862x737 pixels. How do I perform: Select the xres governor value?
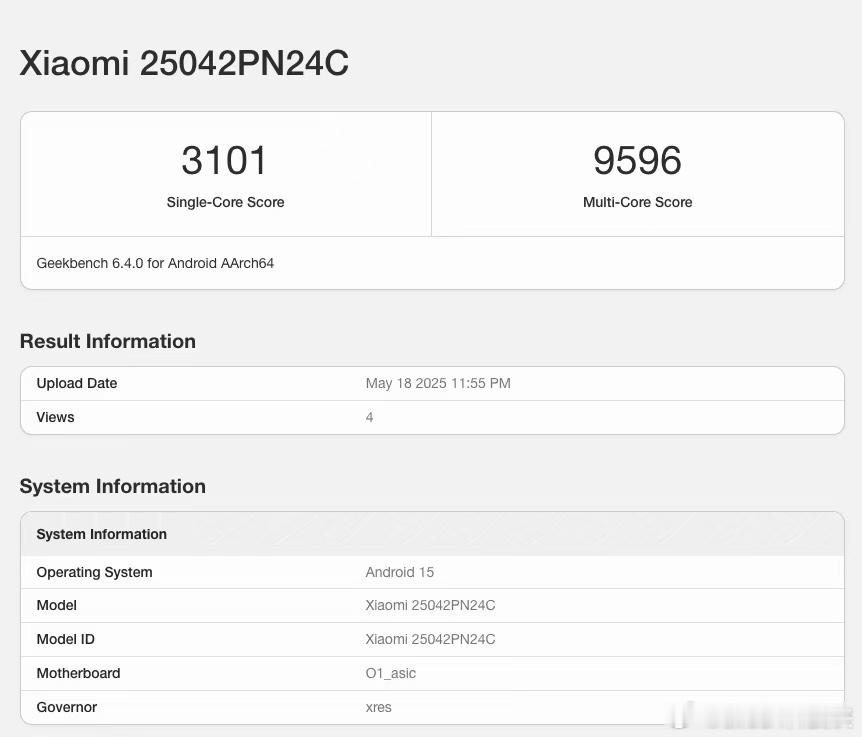pos(379,707)
